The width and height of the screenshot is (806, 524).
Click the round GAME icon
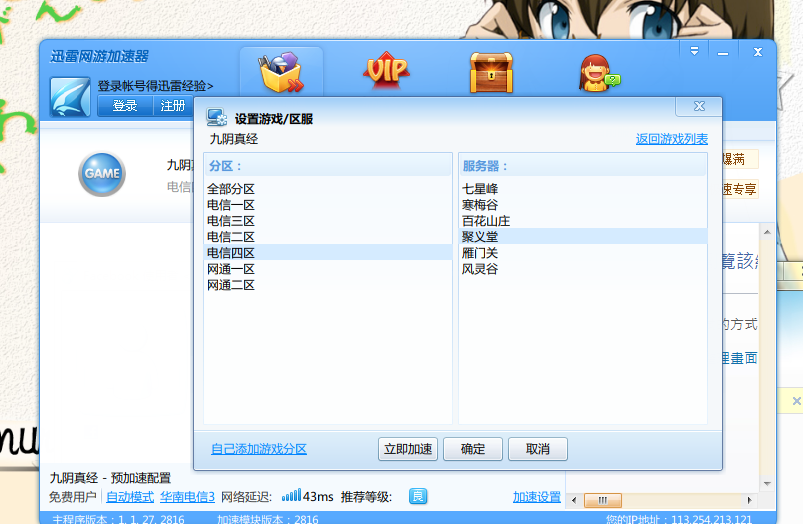coord(102,174)
